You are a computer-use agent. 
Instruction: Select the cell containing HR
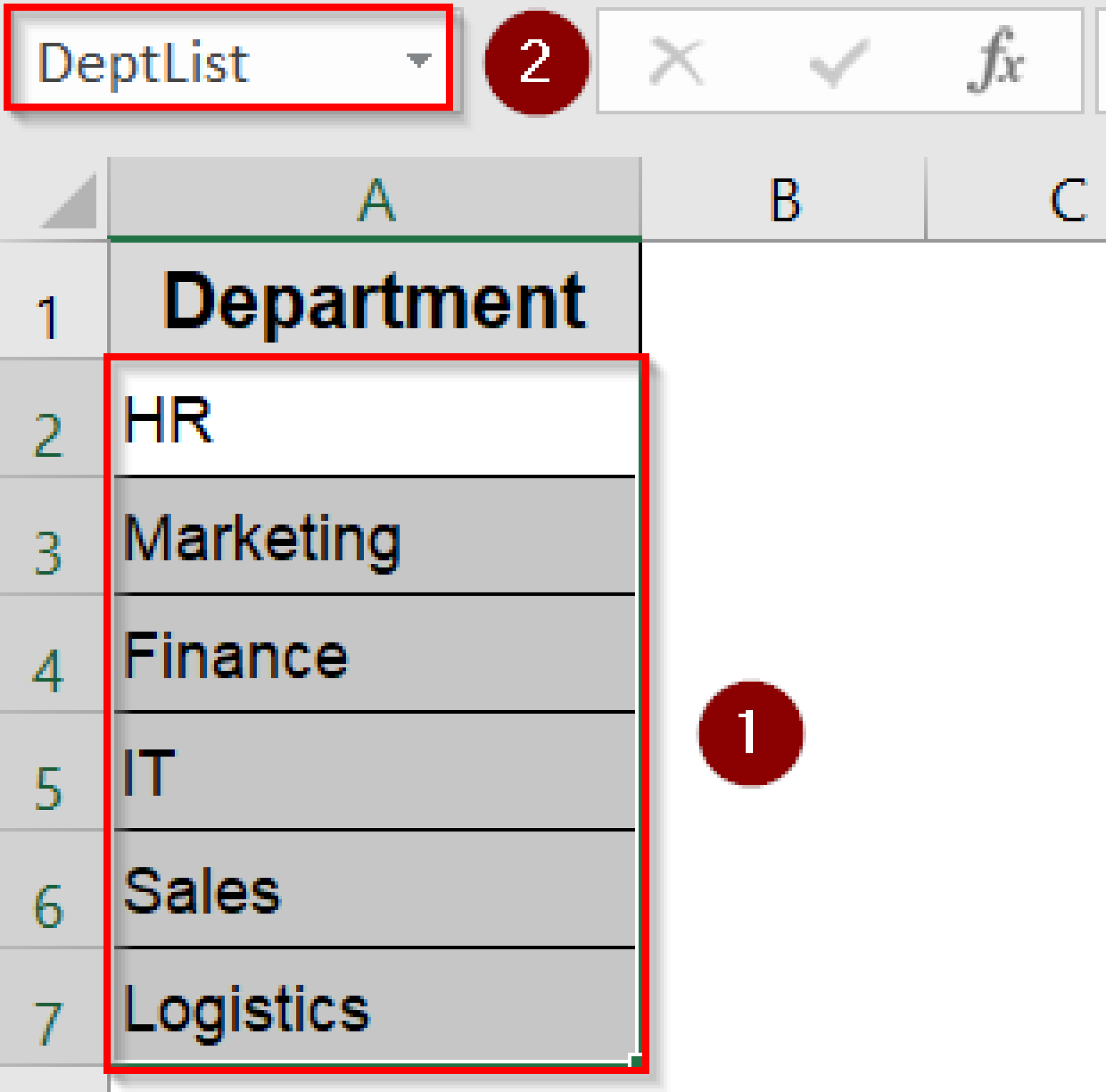tap(375, 418)
